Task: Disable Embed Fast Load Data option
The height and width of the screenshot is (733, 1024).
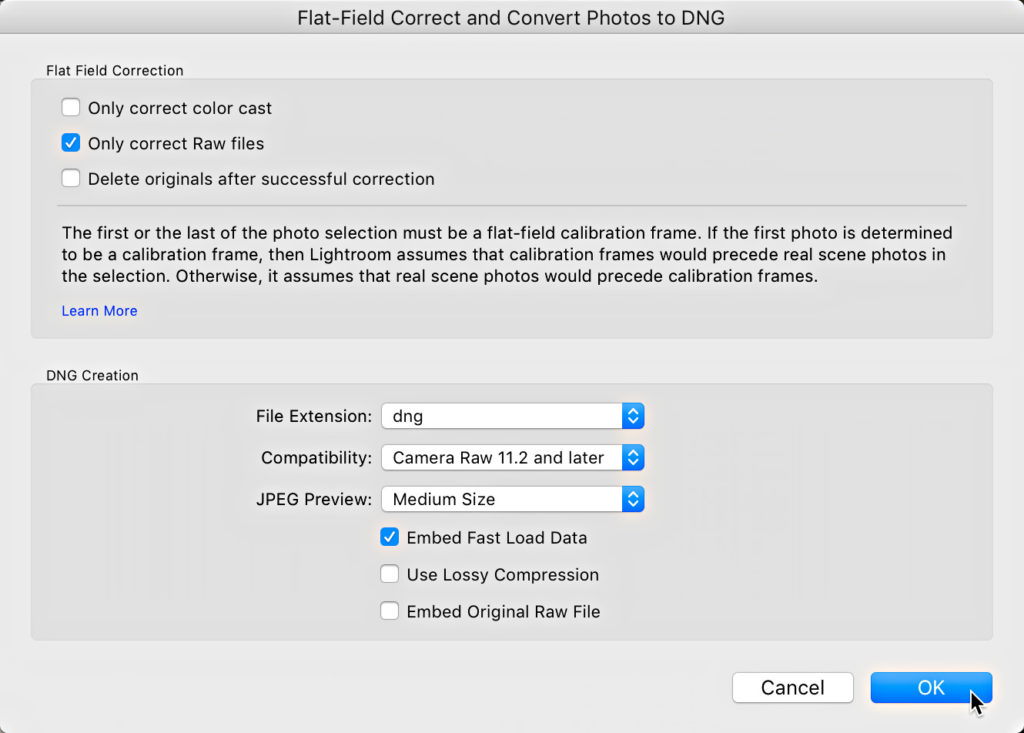Action: [x=389, y=537]
